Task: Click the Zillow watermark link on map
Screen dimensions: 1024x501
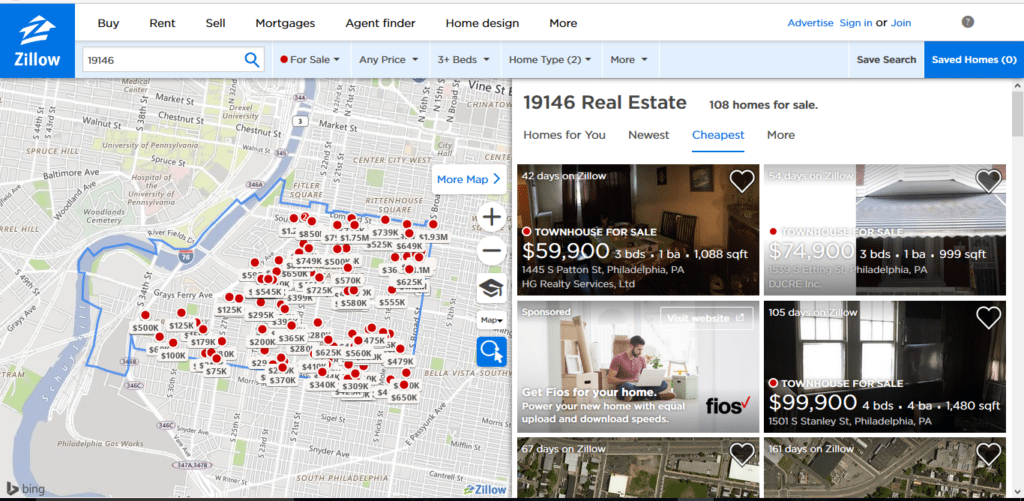Action: coord(485,489)
